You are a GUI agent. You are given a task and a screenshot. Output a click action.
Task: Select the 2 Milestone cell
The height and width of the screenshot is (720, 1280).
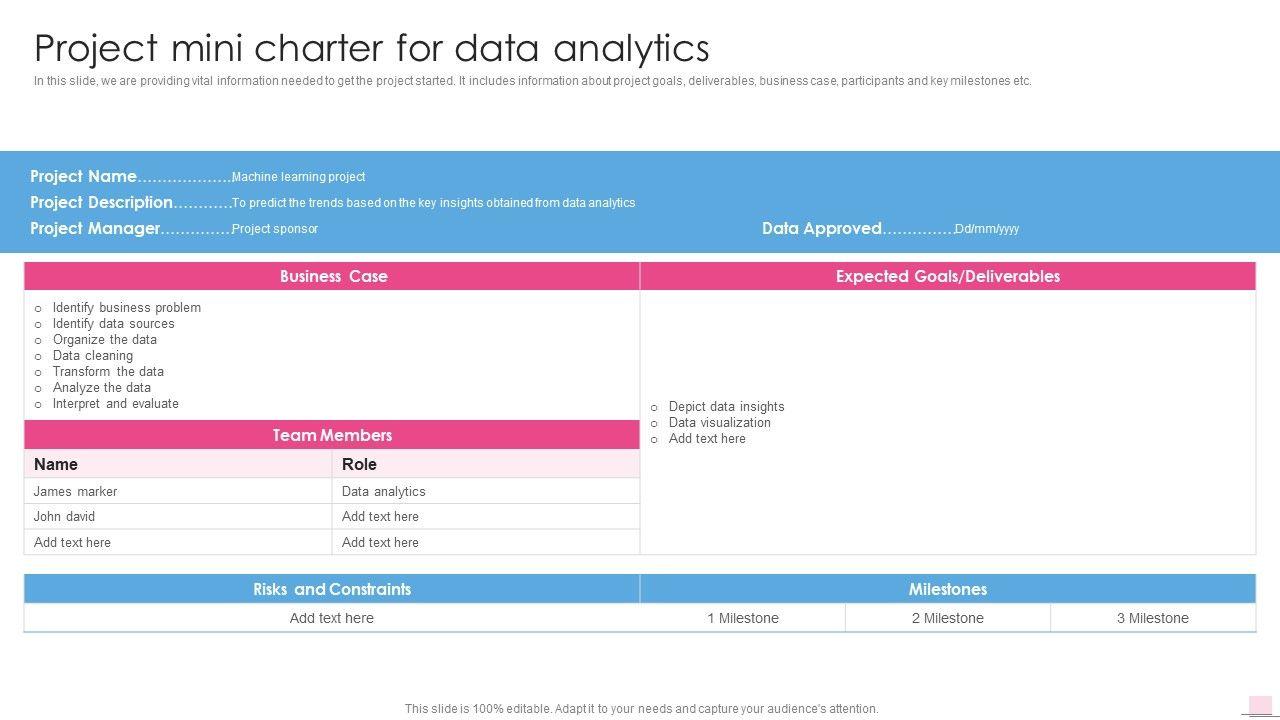(x=947, y=618)
